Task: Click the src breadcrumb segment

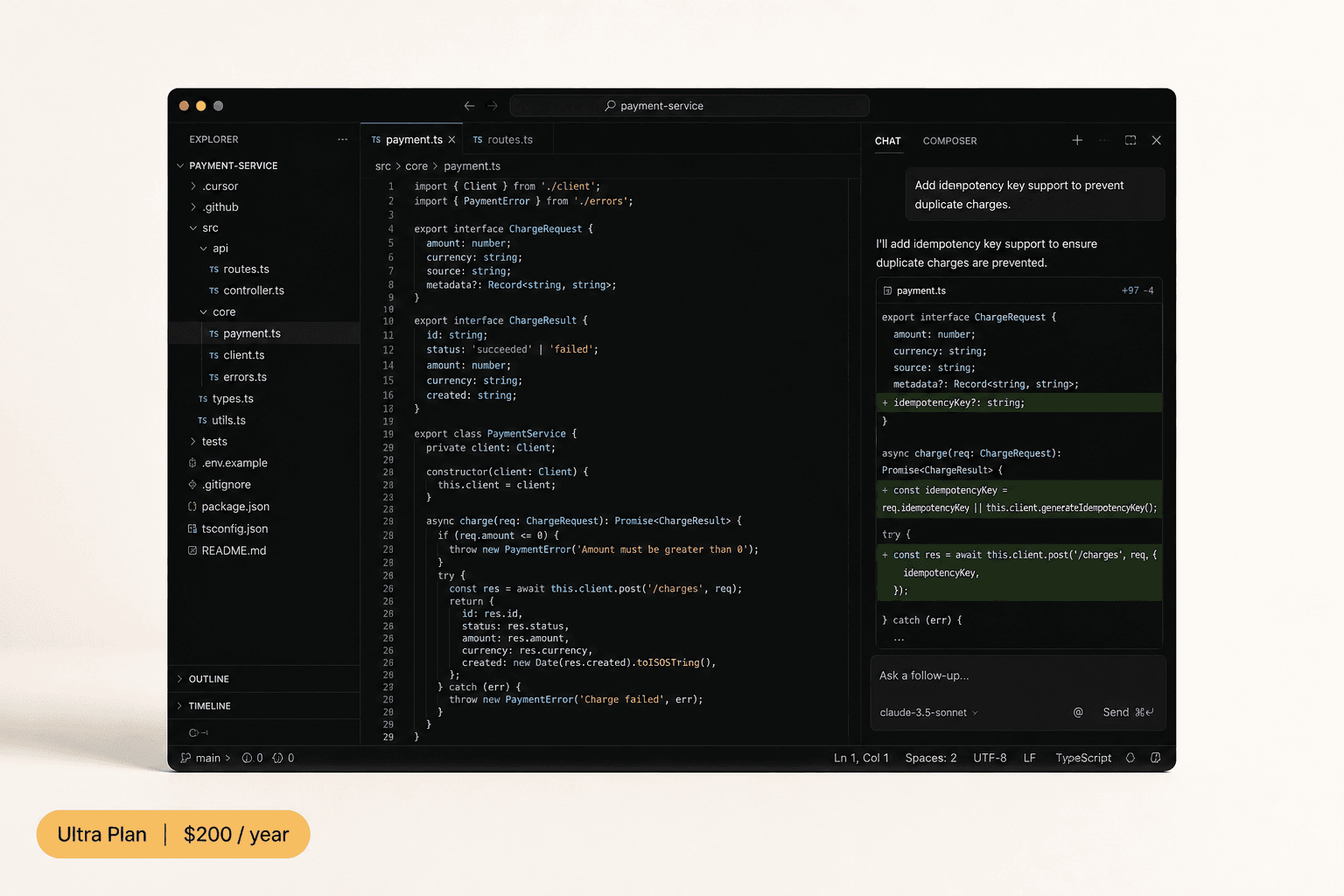Action: click(x=383, y=166)
